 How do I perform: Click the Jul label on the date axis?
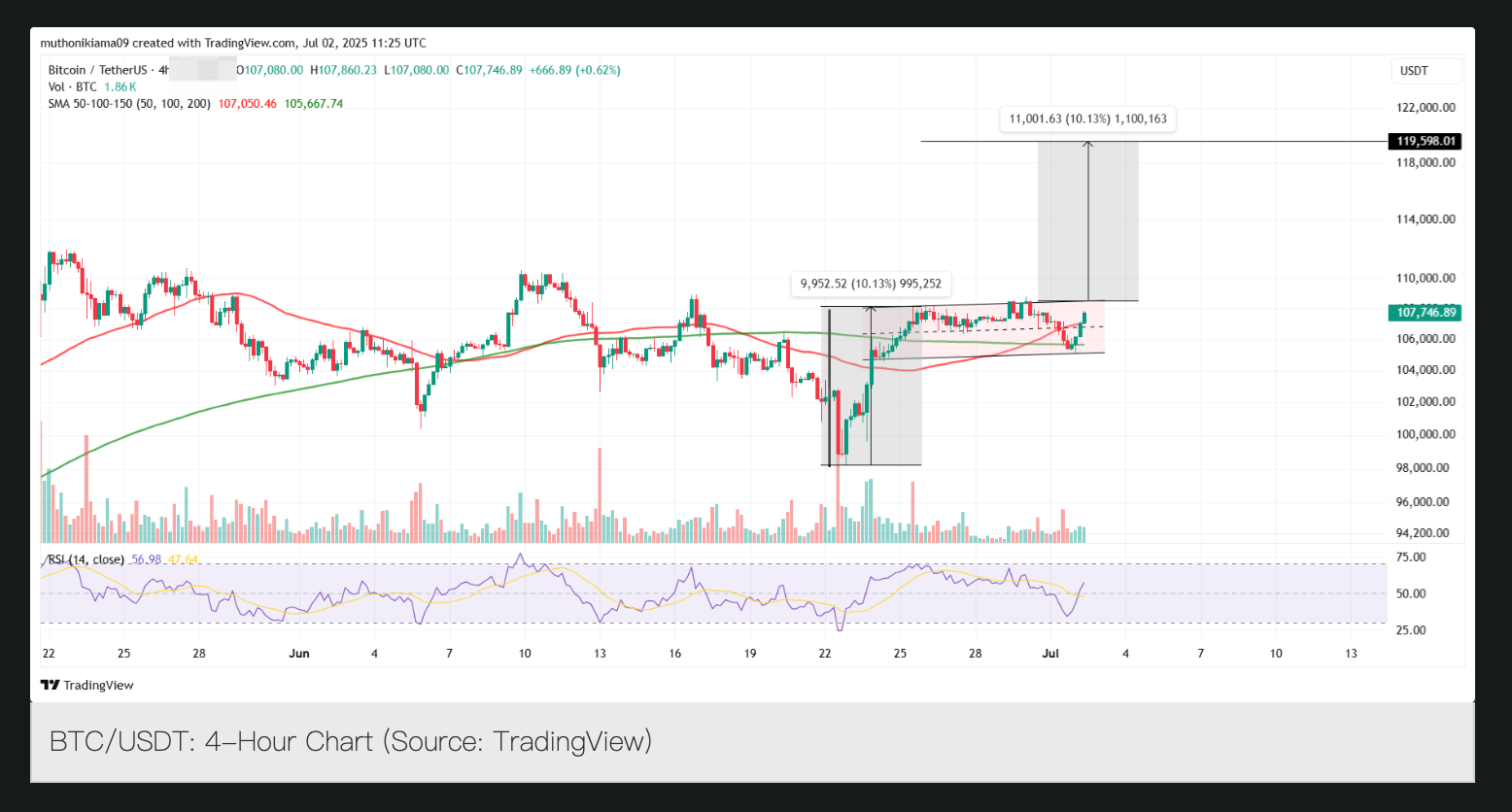coord(1050,654)
